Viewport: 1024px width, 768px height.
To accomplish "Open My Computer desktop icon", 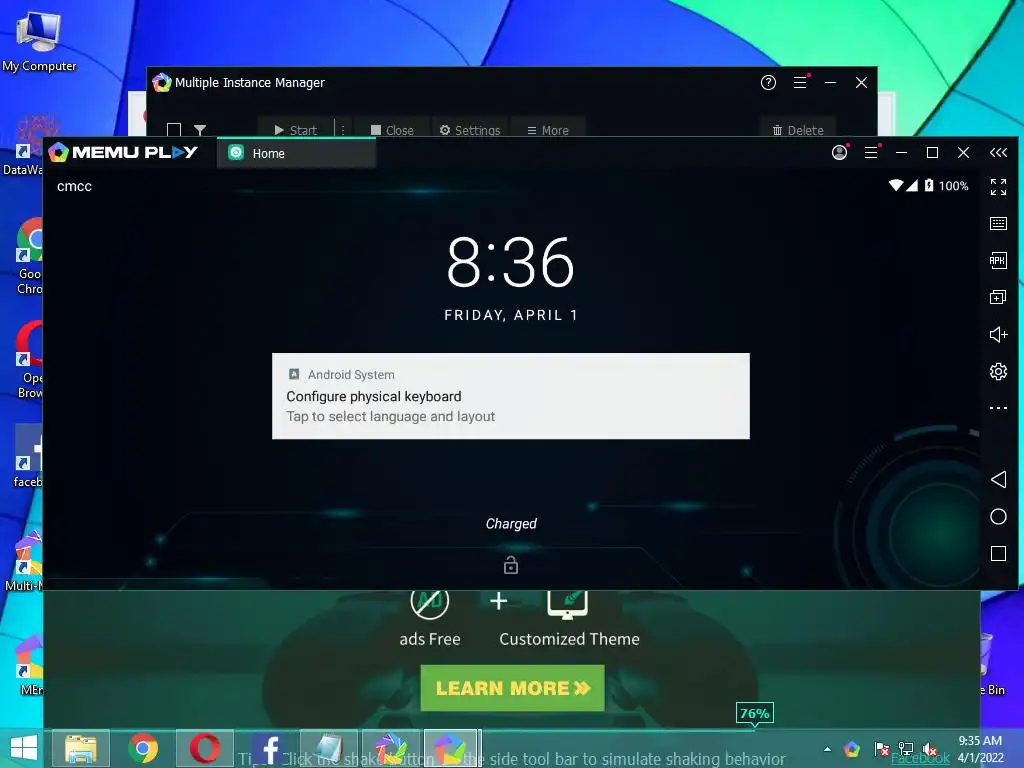I will click(x=39, y=40).
